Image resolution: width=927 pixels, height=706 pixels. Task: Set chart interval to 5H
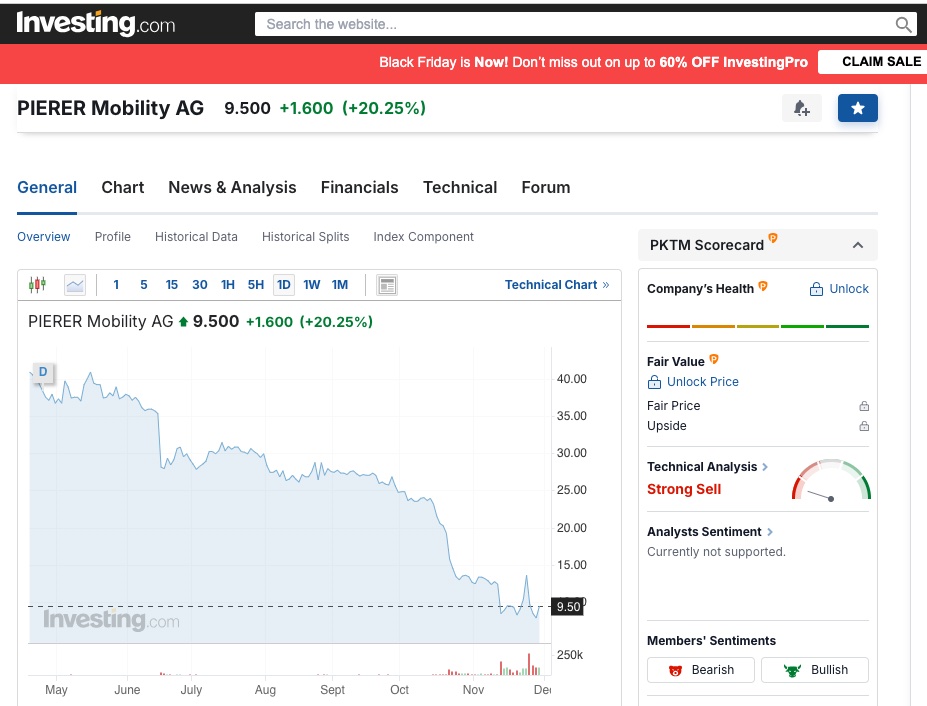click(x=255, y=285)
